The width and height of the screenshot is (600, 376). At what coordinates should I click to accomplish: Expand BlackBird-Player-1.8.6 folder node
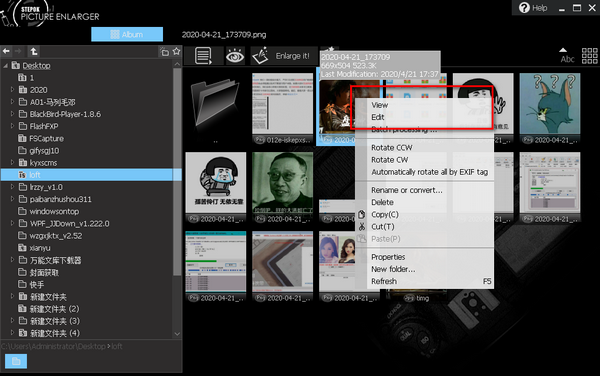pos(12,114)
